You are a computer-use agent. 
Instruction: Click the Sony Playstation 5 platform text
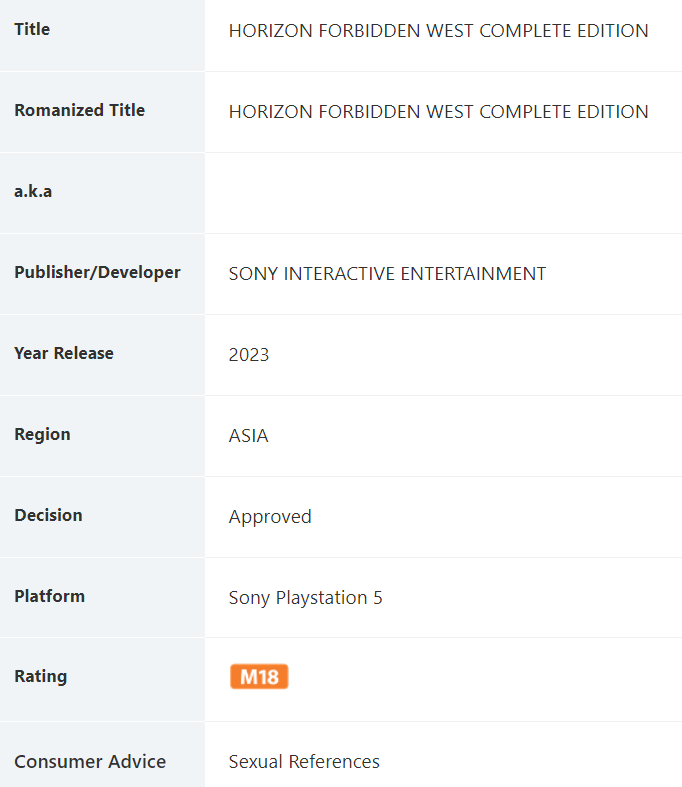pos(305,598)
